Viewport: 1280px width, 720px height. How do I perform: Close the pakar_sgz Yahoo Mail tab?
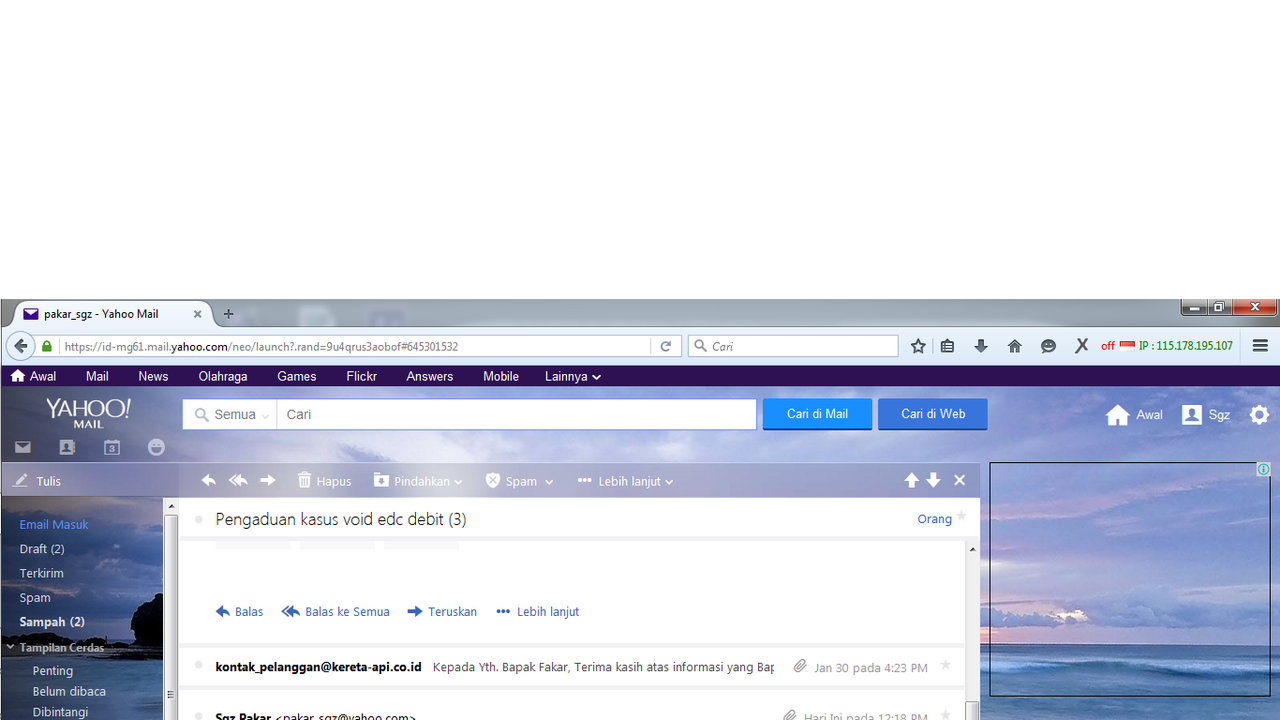coord(197,314)
